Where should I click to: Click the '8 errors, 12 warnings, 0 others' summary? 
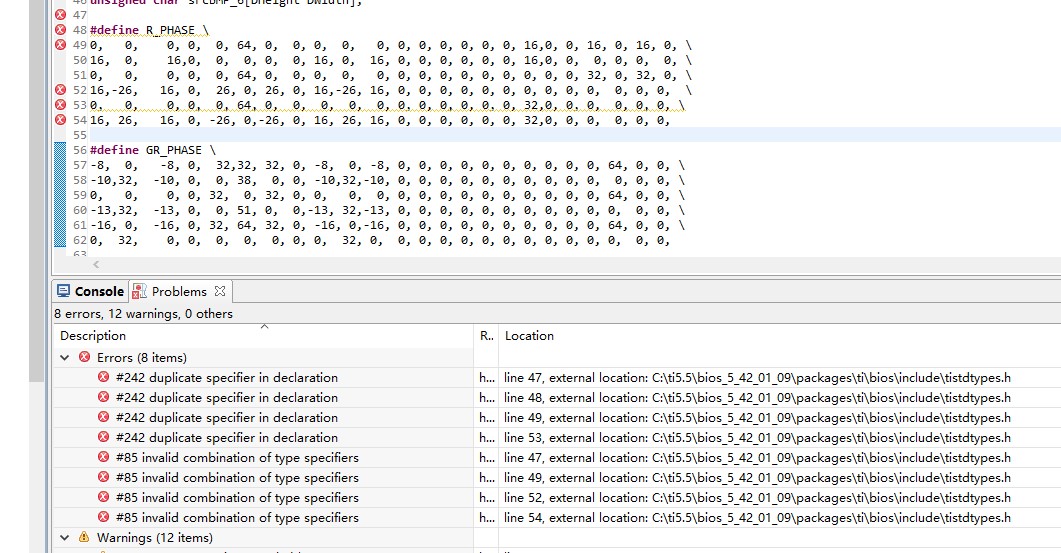coord(143,313)
